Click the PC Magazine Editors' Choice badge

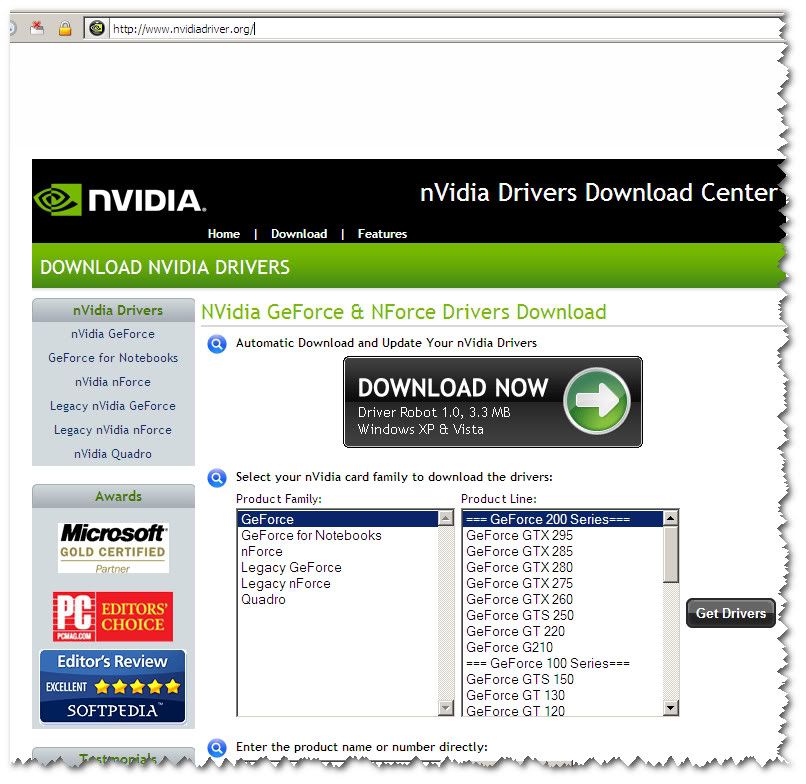[113, 616]
